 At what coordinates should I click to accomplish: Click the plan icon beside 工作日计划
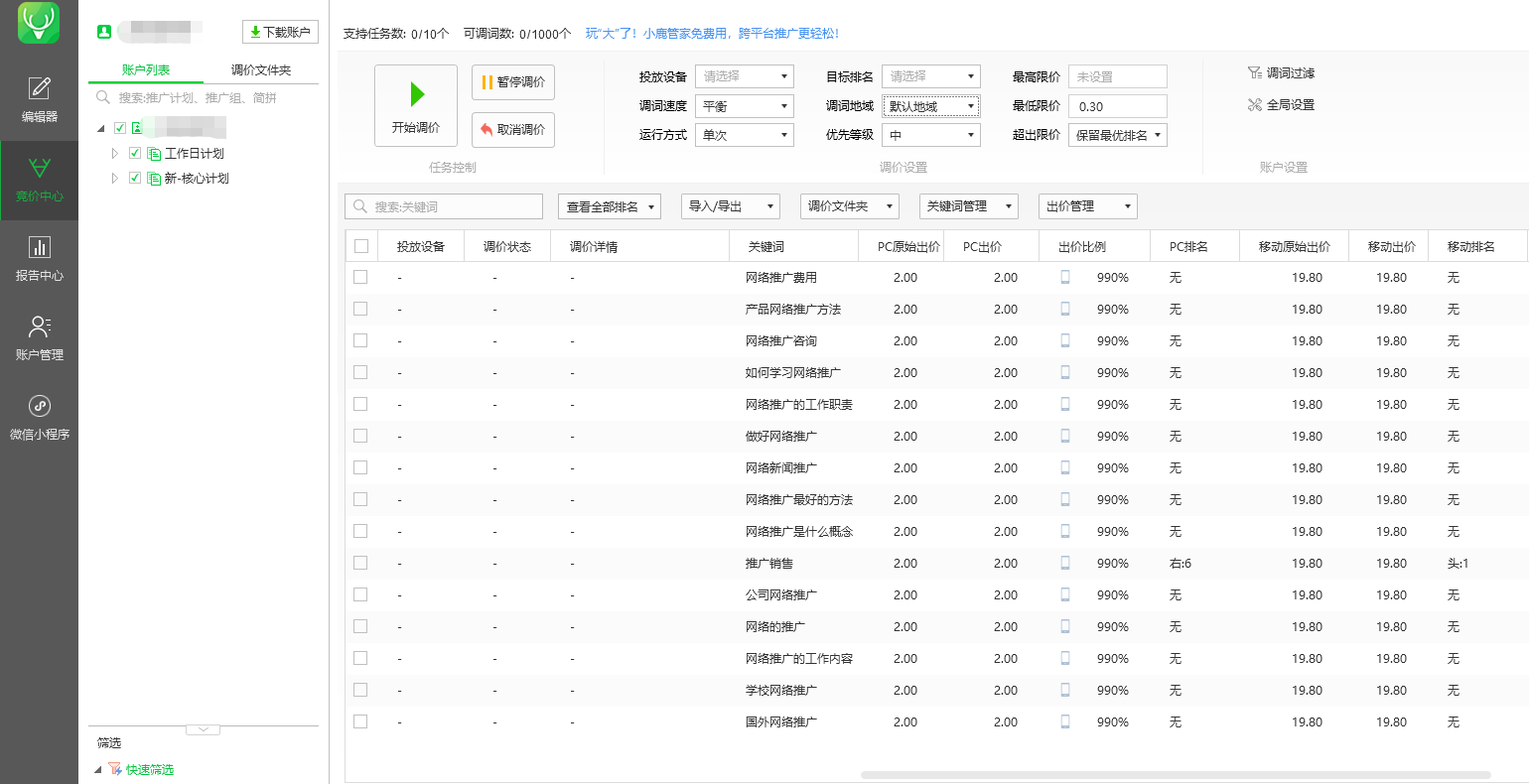[154, 154]
